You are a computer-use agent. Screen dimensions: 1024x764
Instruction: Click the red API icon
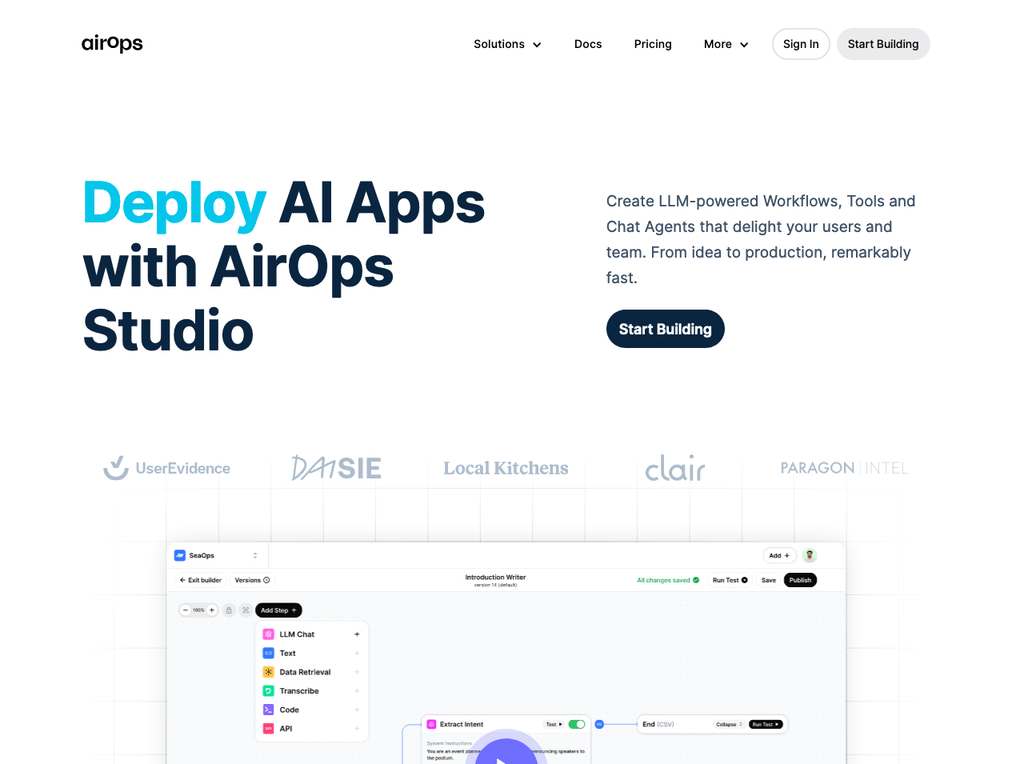tap(268, 729)
